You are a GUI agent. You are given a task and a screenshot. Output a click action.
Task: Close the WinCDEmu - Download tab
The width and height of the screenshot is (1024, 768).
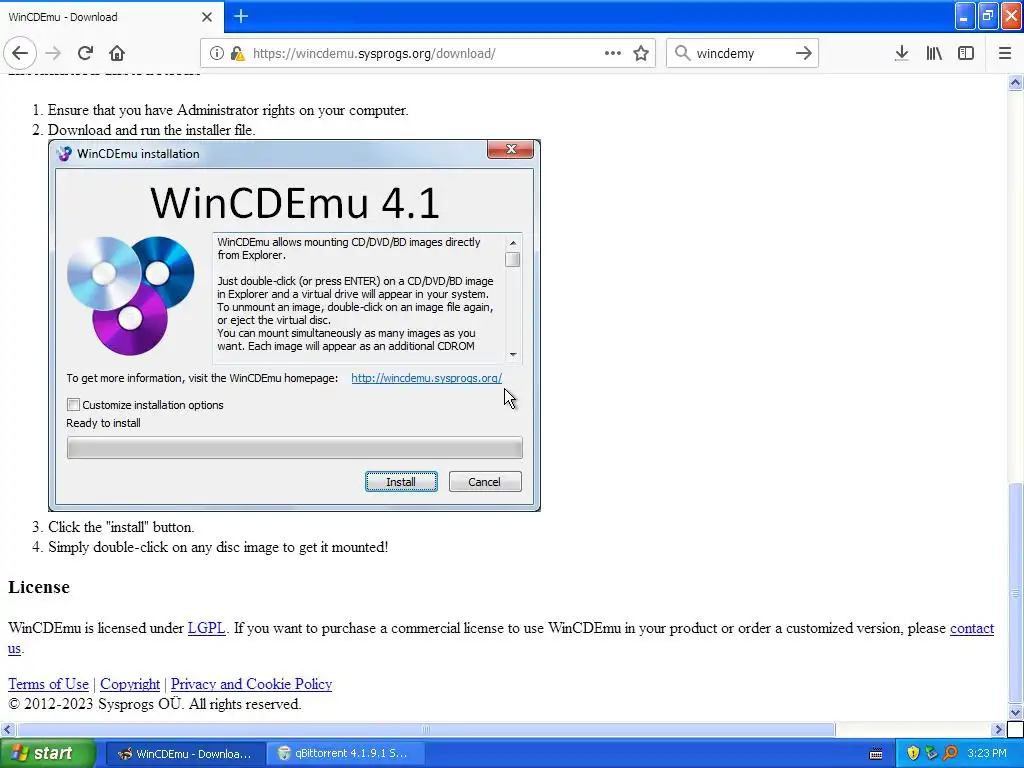206,17
